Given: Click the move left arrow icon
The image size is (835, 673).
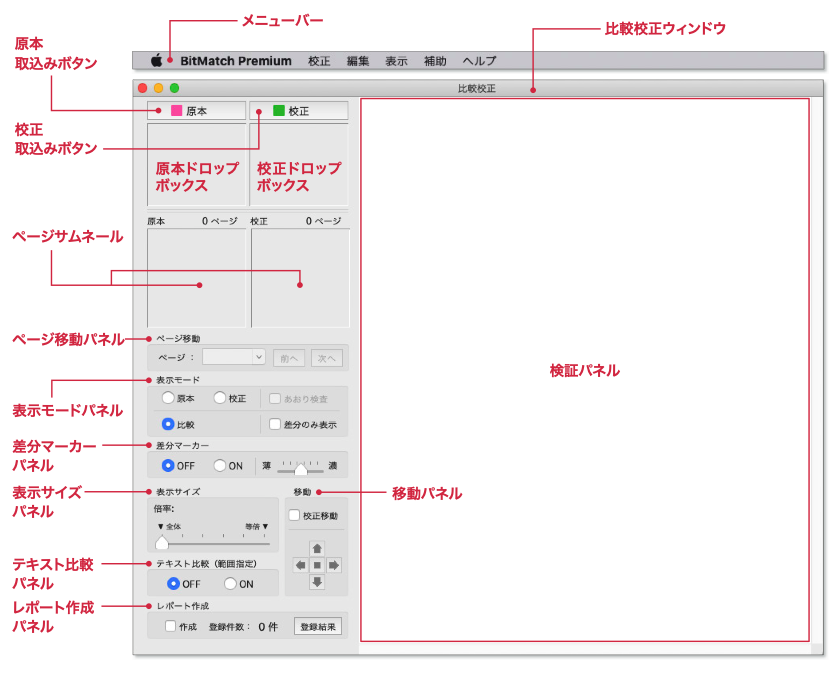Looking at the screenshot, I should point(300,565).
